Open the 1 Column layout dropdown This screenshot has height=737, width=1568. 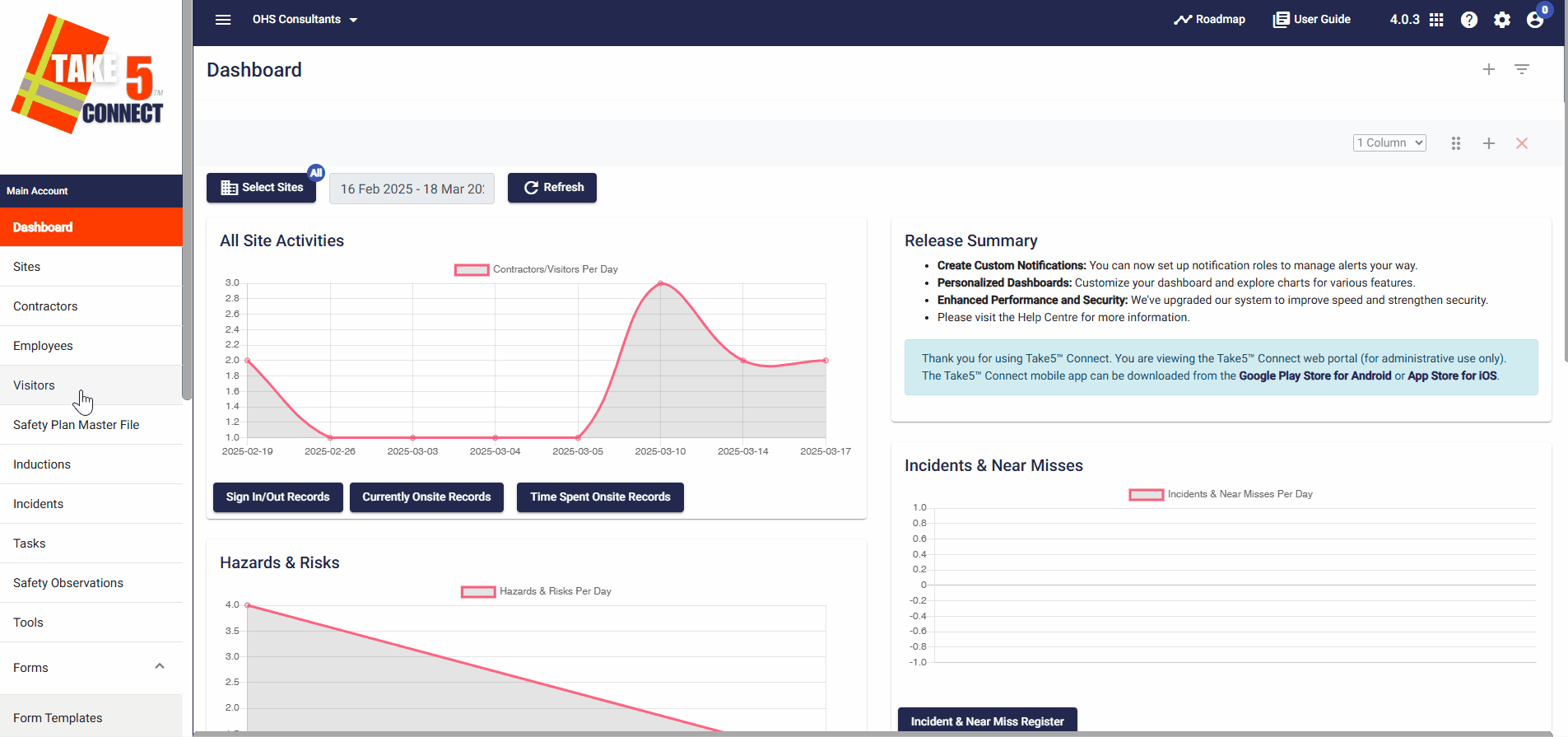click(1389, 143)
